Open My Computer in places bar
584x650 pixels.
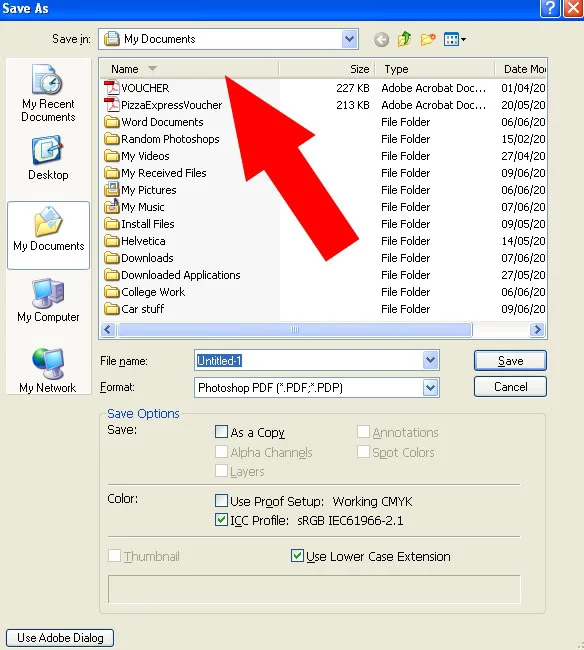pyautogui.click(x=48, y=300)
